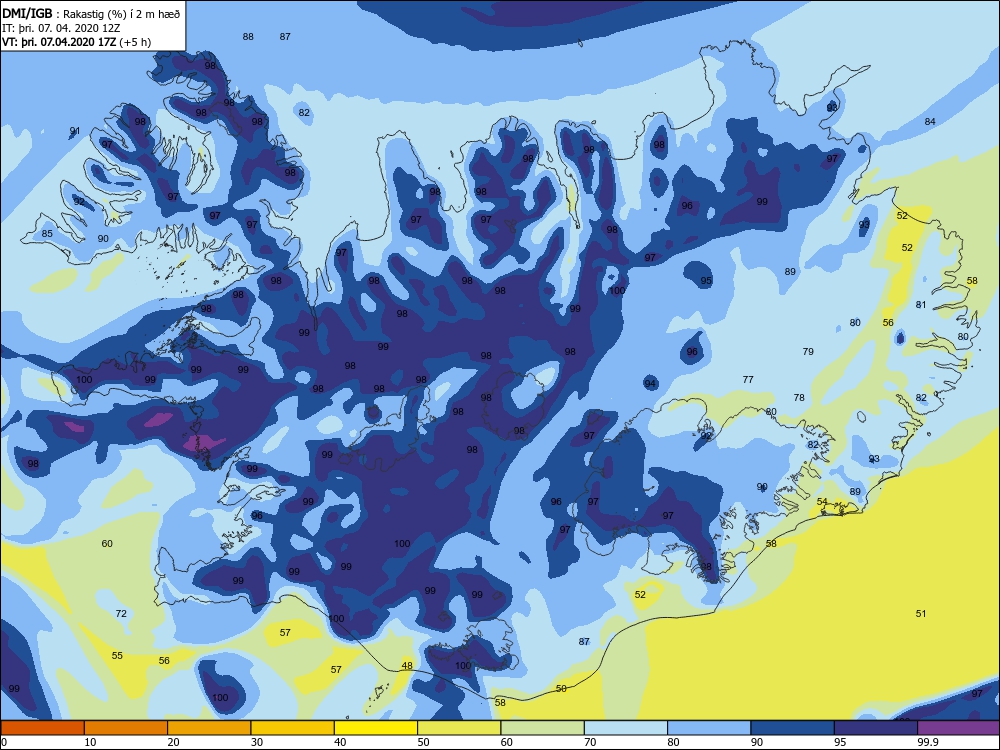The image size is (1000, 750).
Task: Click the legend scale label '10'
Action: pyautogui.click(x=91, y=742)
